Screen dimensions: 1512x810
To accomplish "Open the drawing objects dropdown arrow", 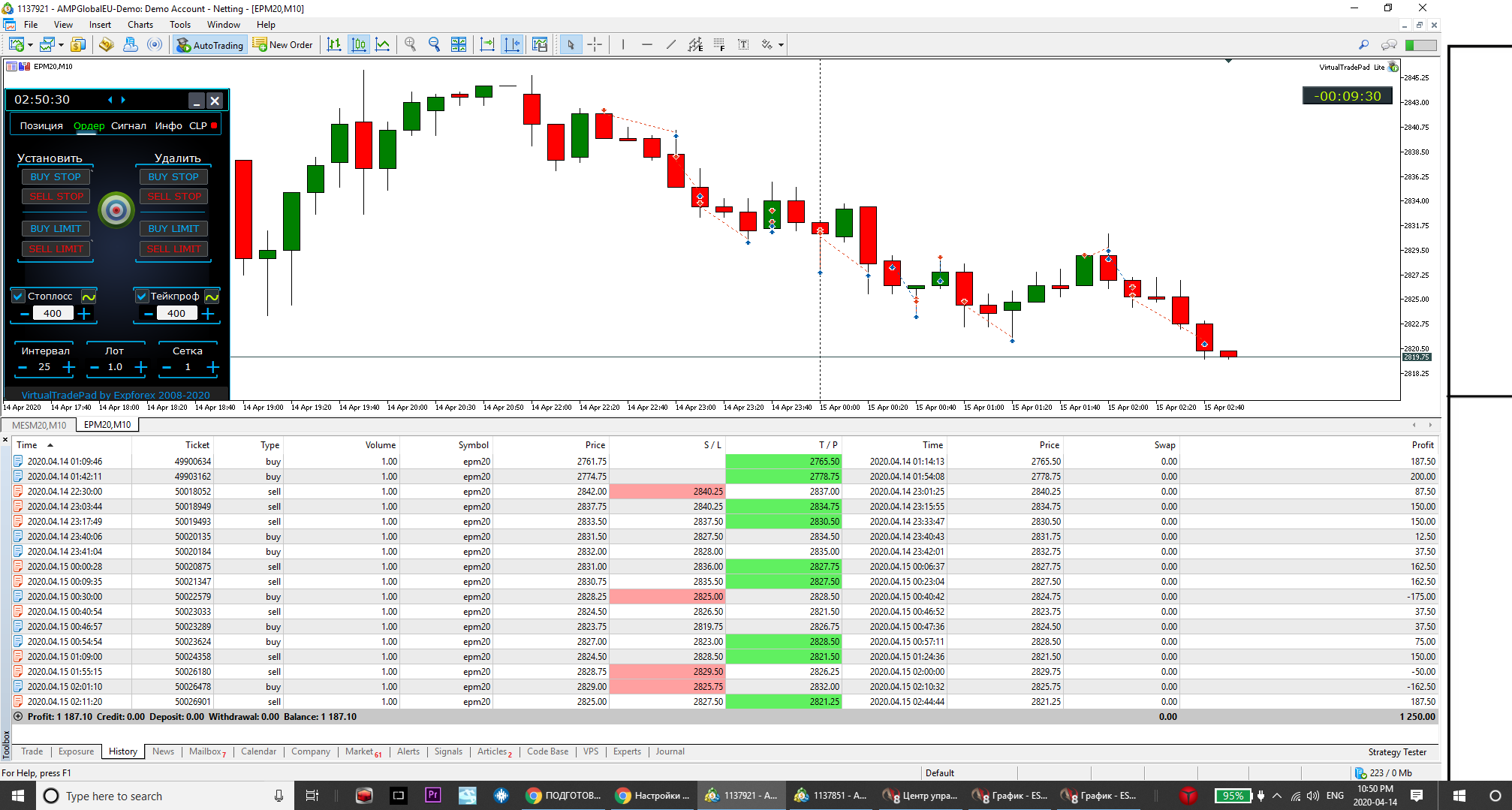I will [x=781, y=45].
